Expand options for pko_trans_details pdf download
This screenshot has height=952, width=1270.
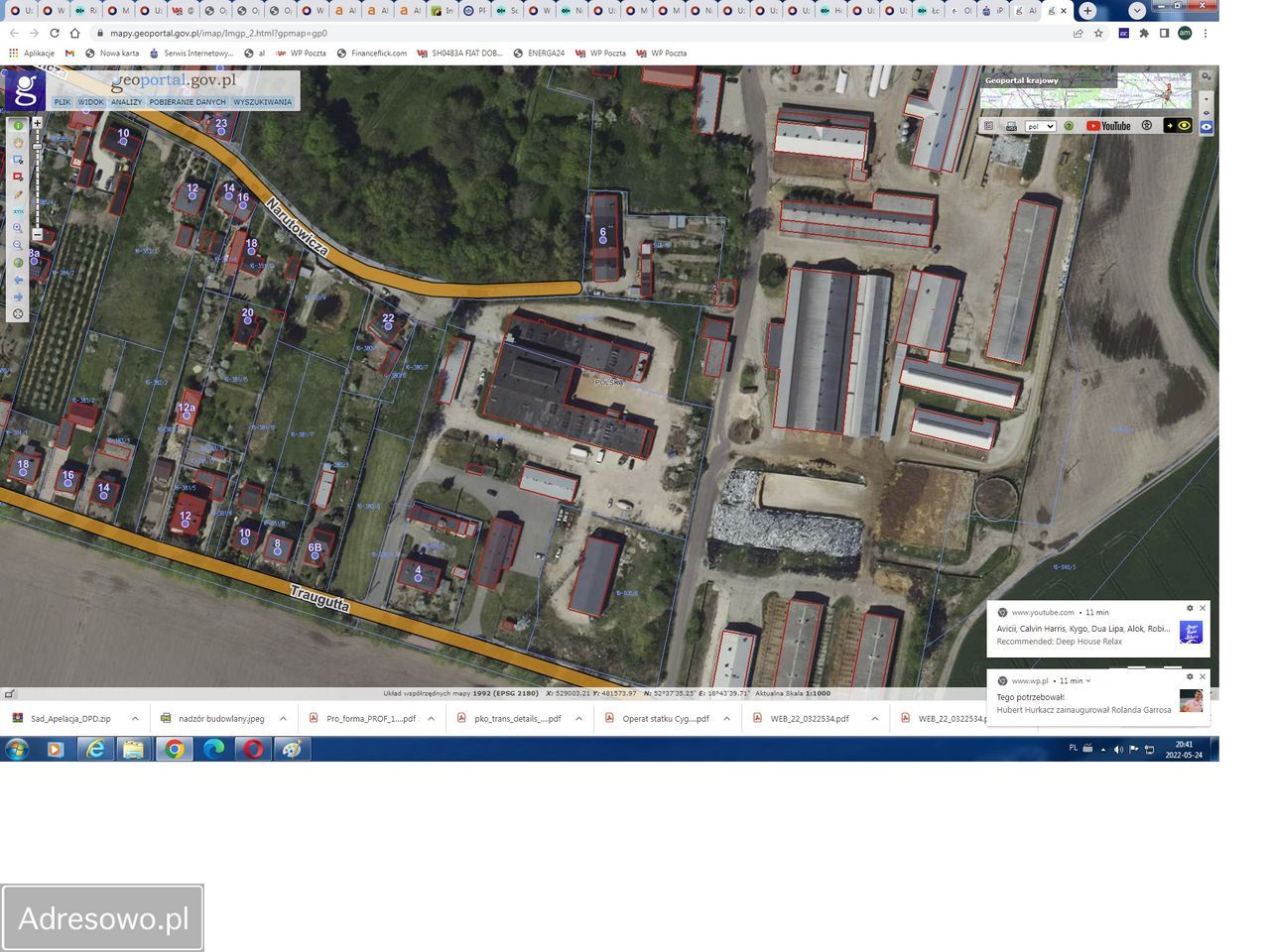tap(578, 719)
